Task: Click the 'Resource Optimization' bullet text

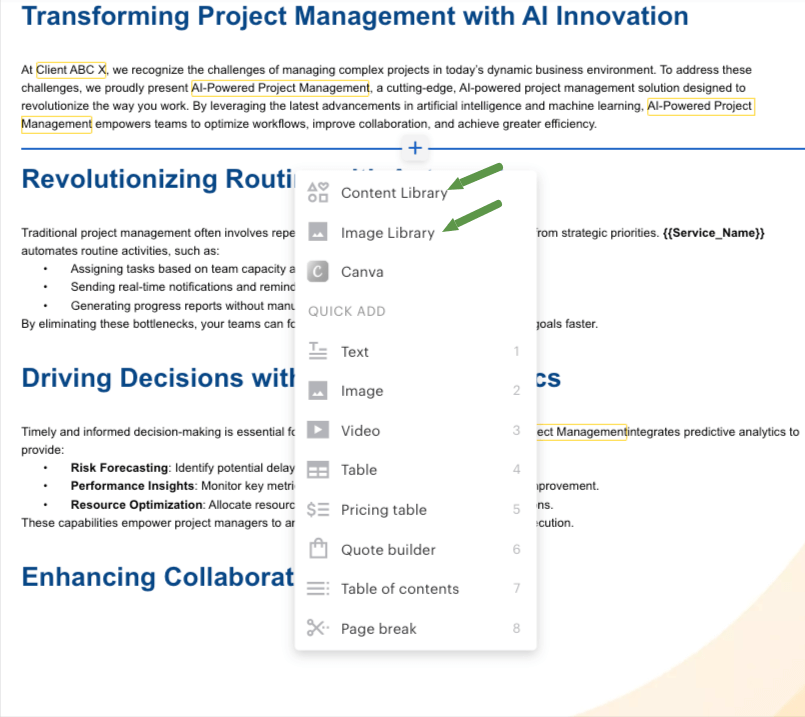Action: [137, 505]
